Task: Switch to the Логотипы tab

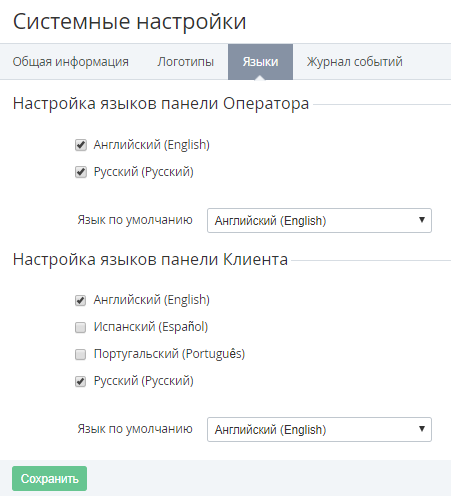Action: pyautogui.click(x=185, y=62)
